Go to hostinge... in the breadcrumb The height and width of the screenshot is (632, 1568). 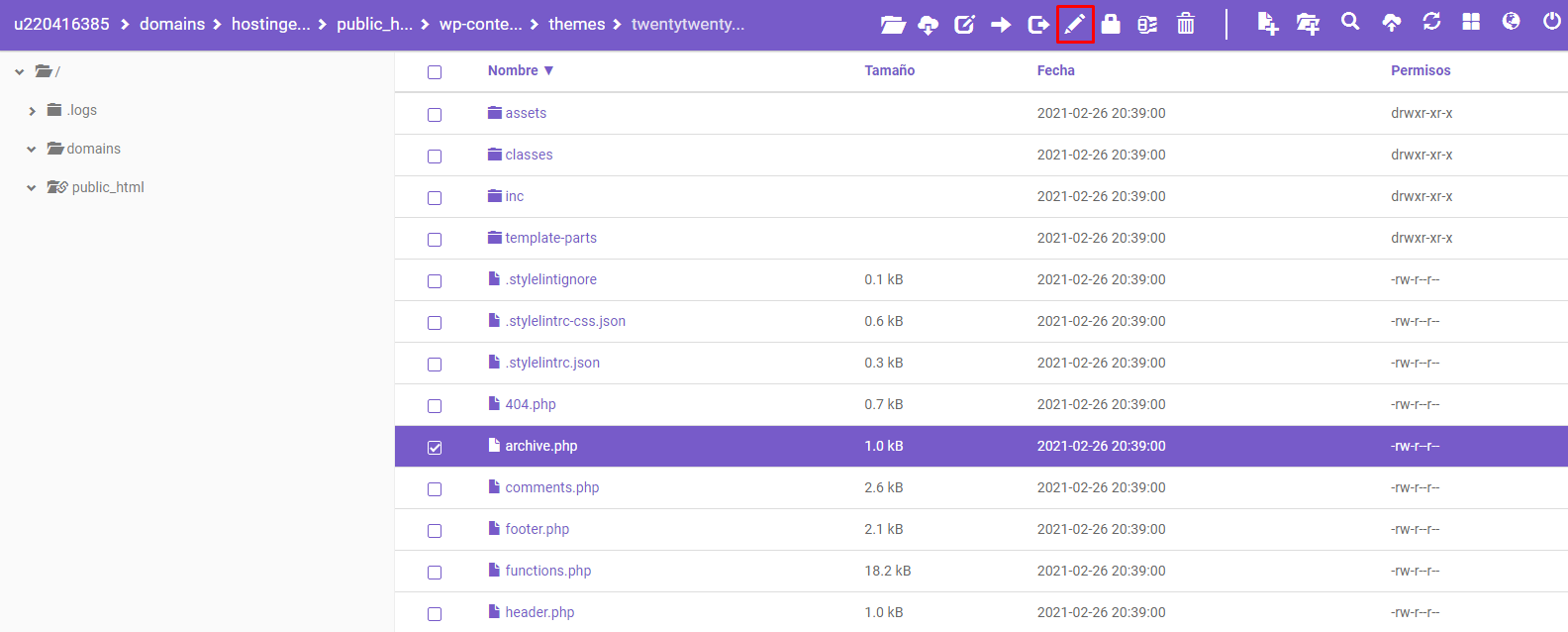tap(271, 24)
